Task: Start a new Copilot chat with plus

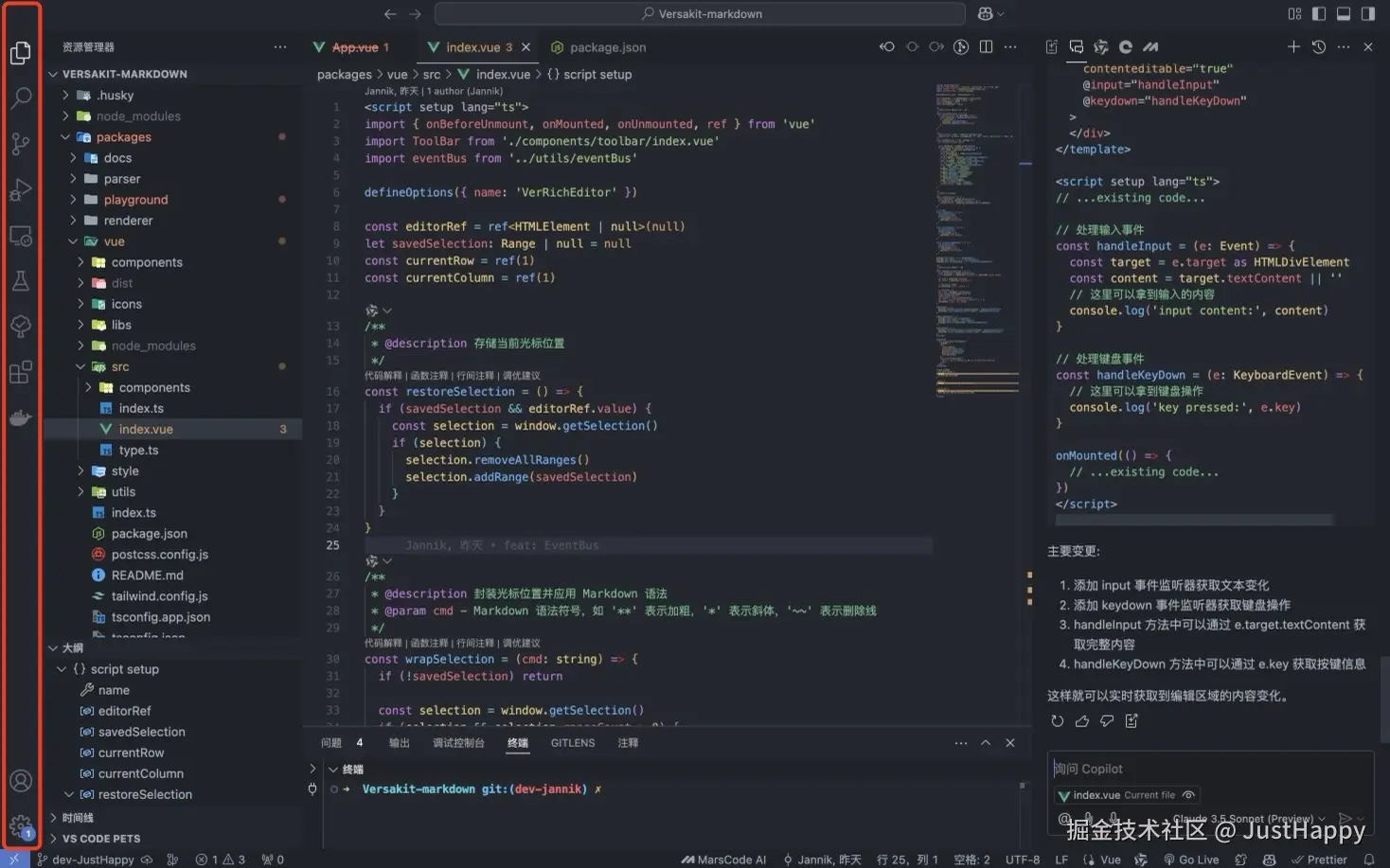Action: (x=1293, y=46)
